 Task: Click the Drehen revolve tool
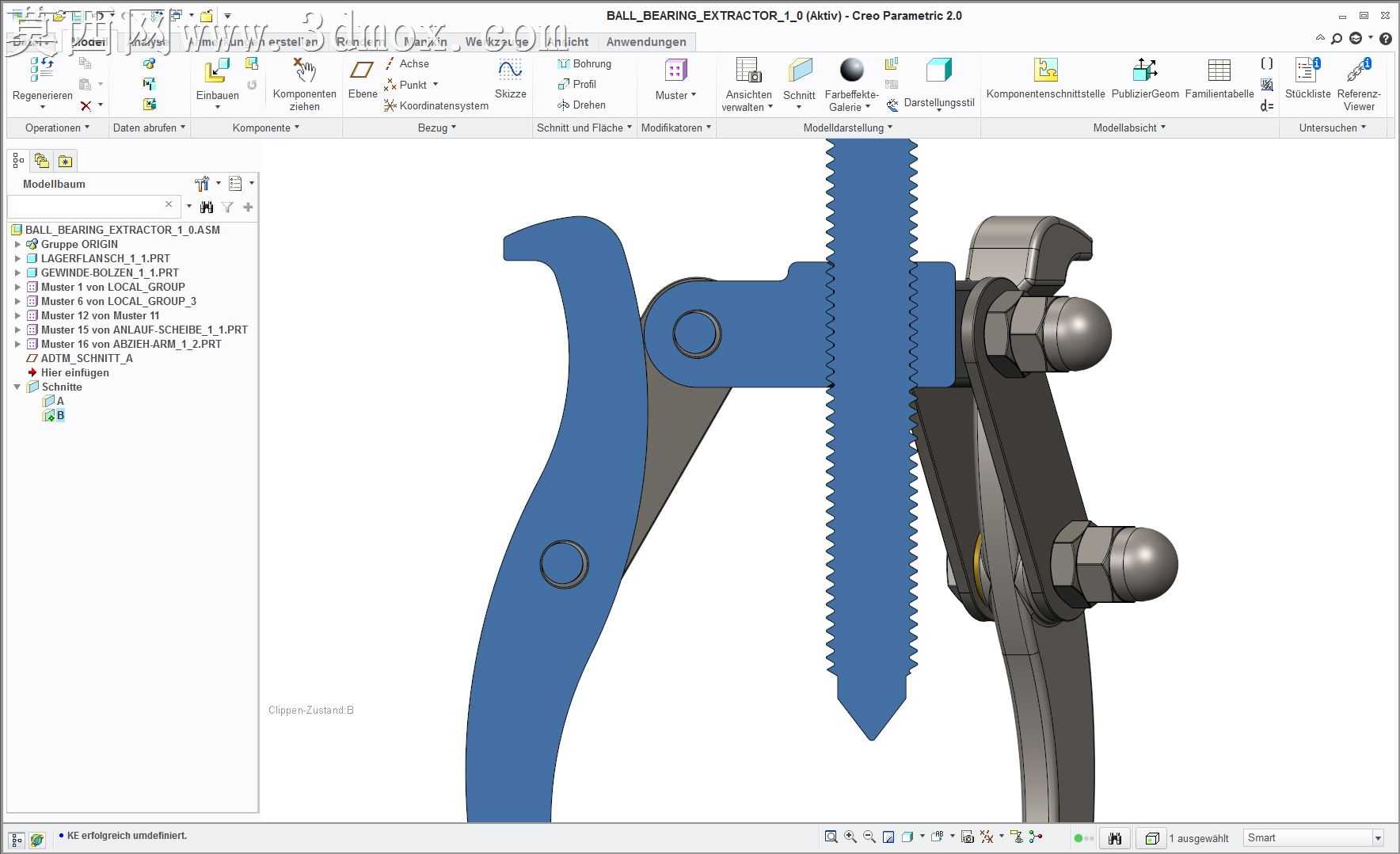582,105
